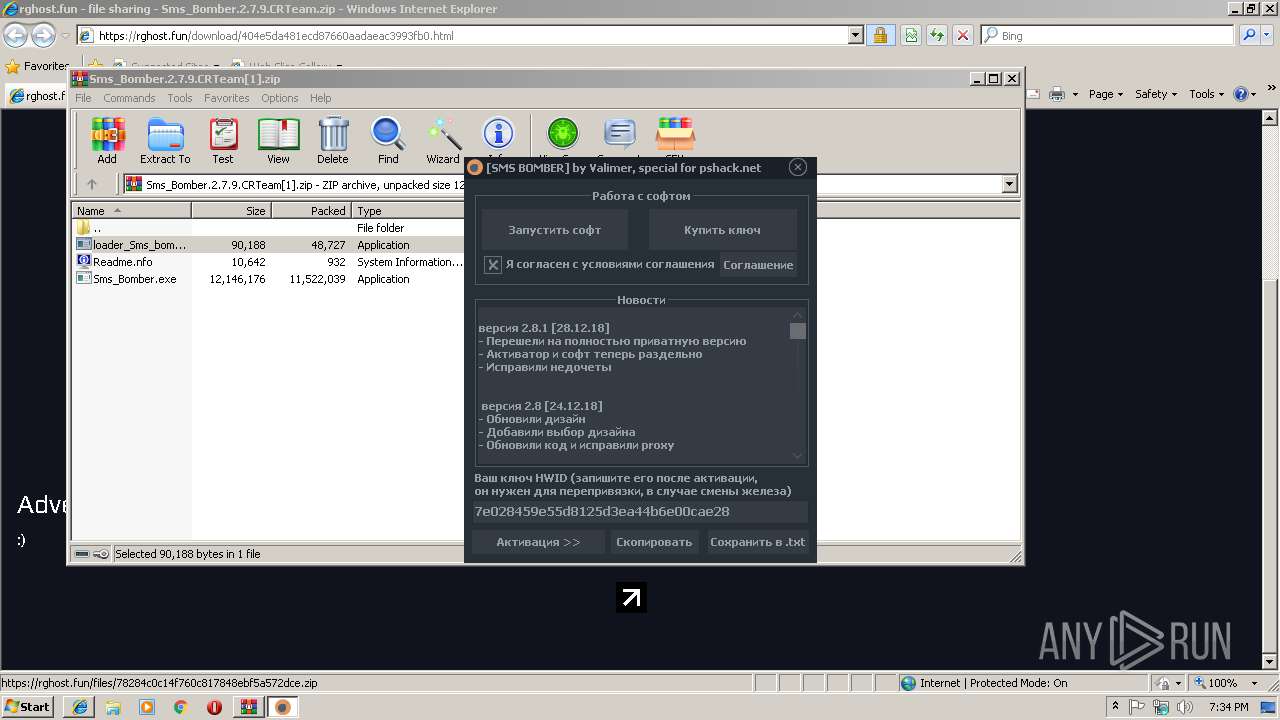1280x720 pixels.
Task: Open the Соглашение agreement button
Action: coord(758,265)
